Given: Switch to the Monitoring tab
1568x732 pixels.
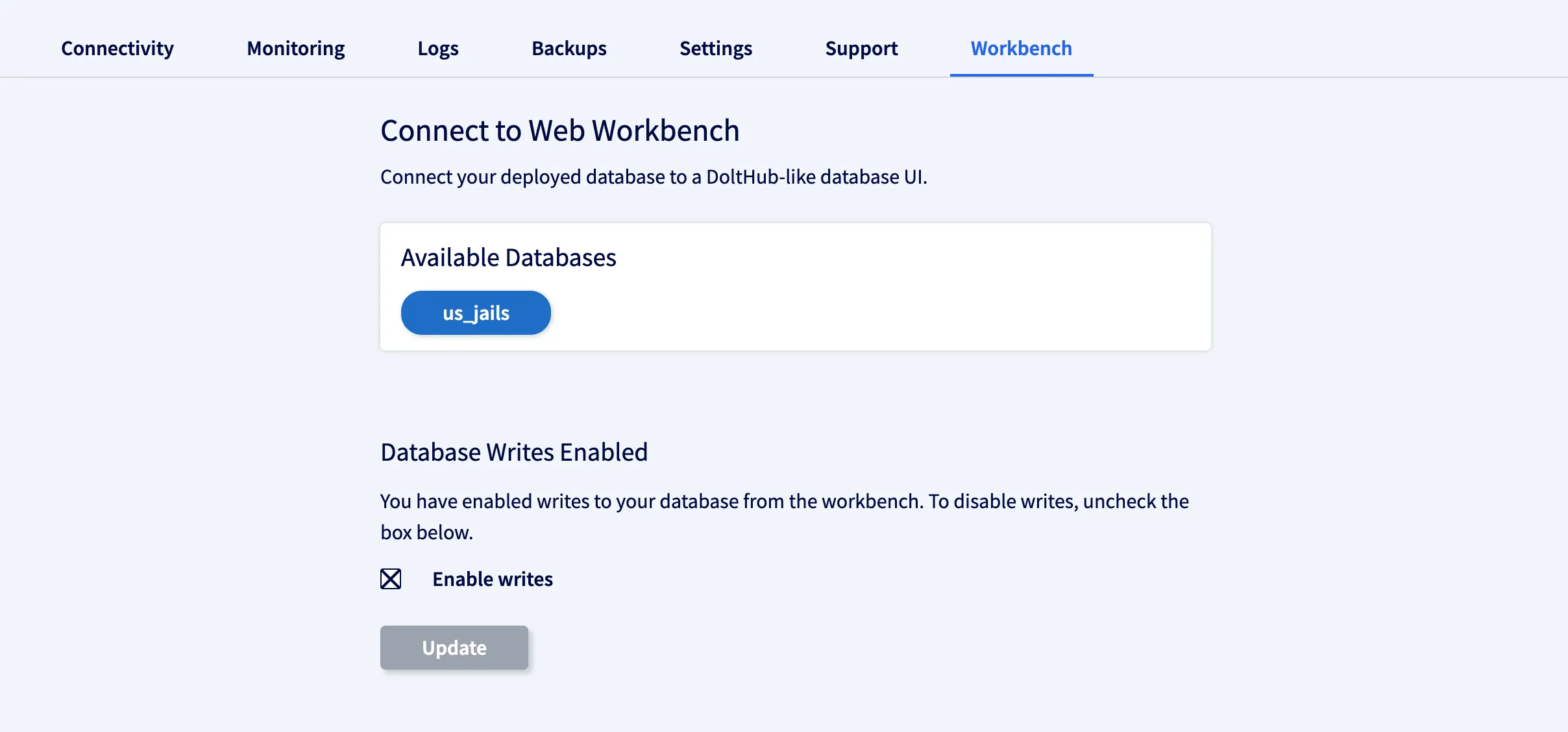Looking at the screenshot, I should tap(295, 48).
